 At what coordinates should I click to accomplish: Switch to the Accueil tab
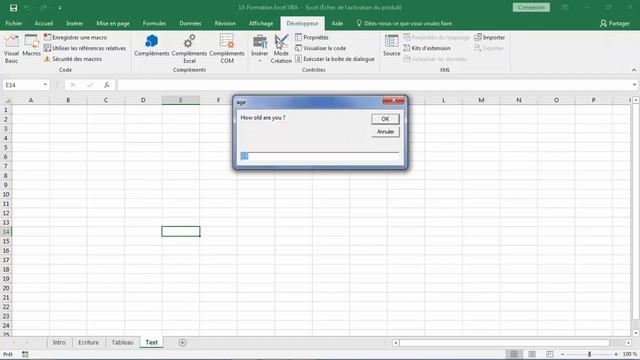(44, 24)
